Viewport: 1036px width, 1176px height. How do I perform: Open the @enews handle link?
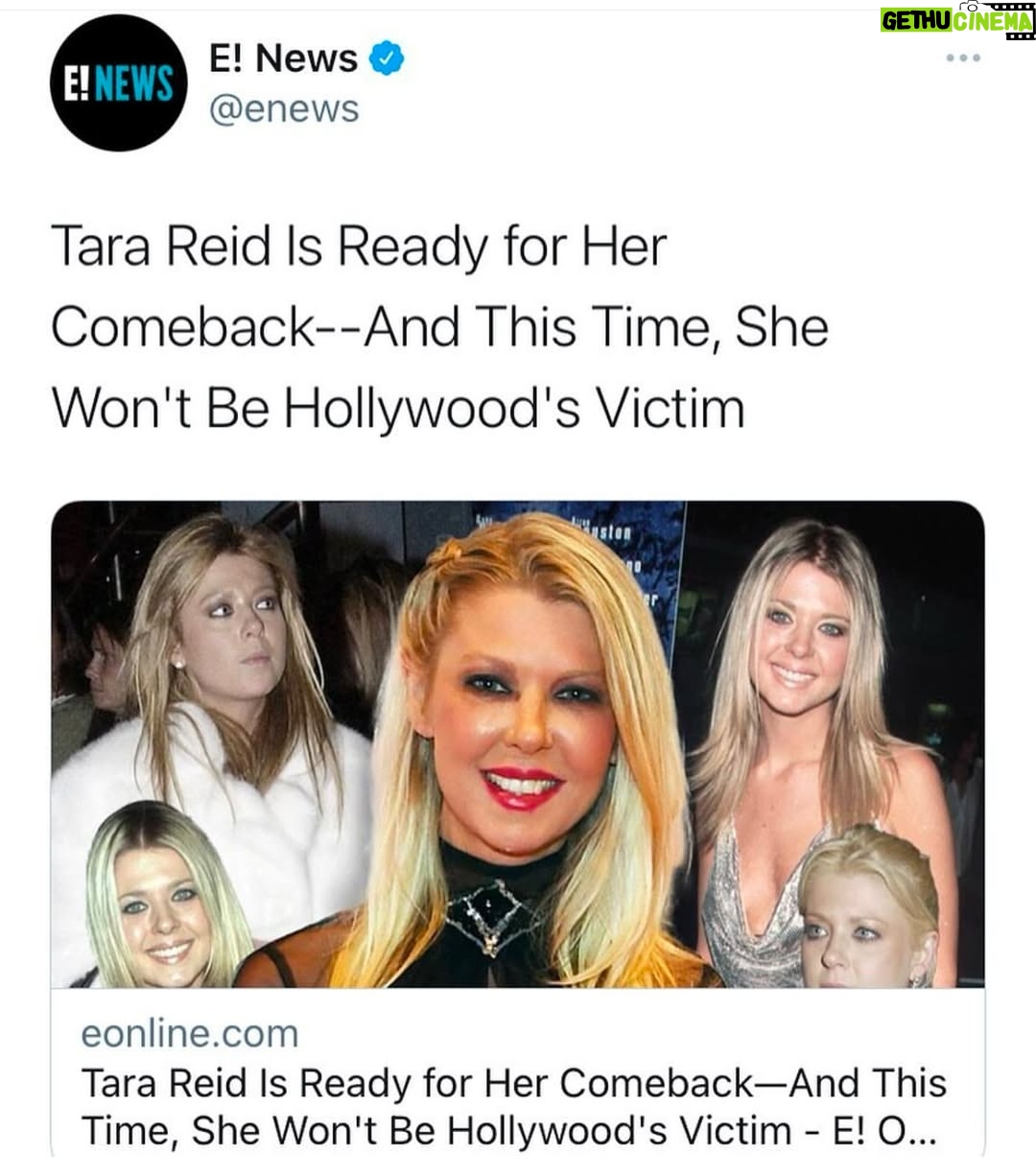point(284,109)
